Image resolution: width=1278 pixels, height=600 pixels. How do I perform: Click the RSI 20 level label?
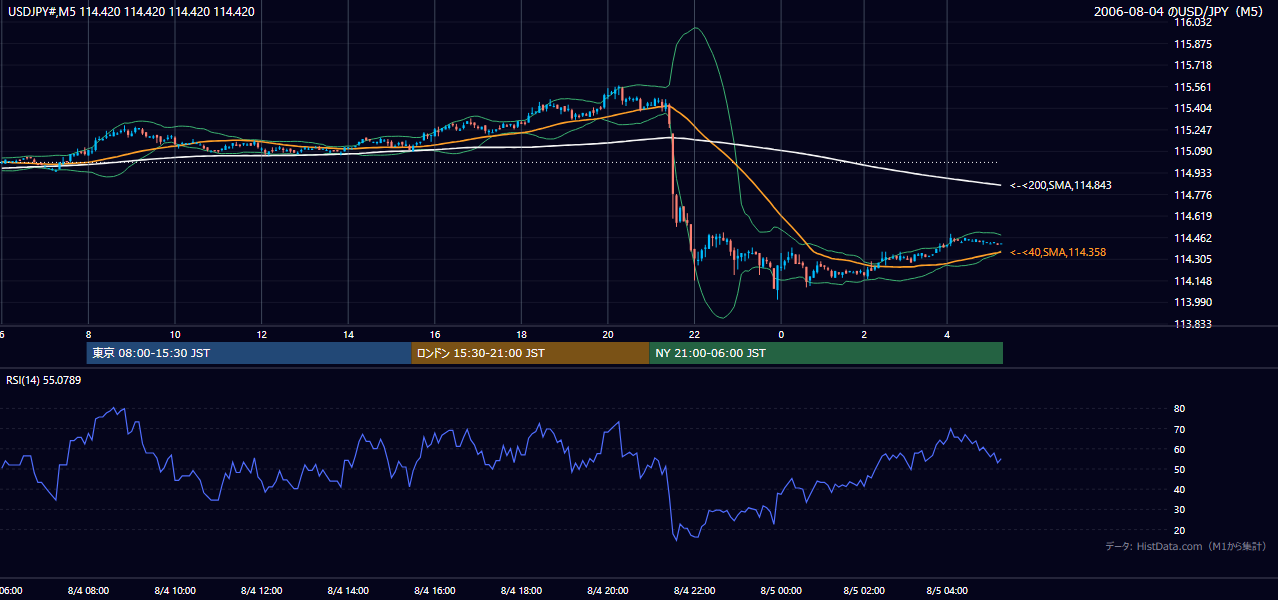(x=1179, y=530)
